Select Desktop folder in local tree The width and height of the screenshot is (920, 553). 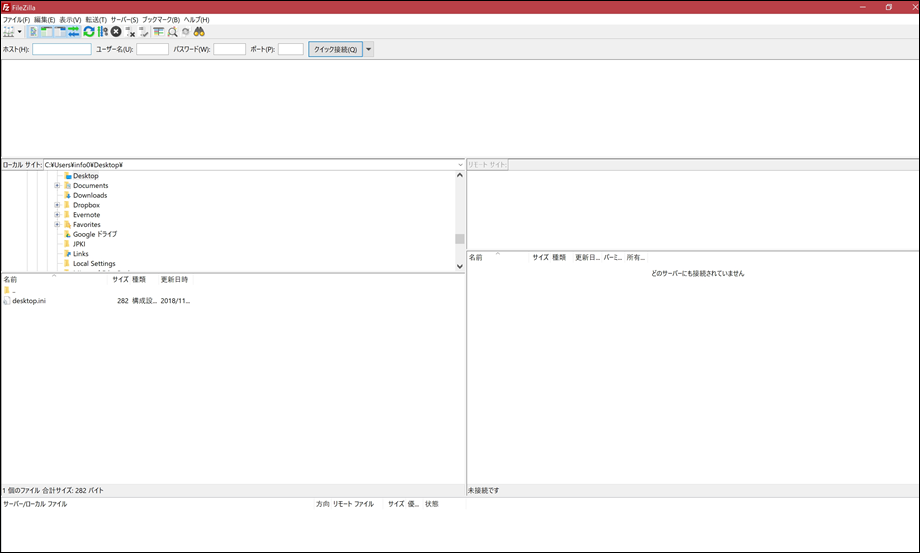pos(86,176)
